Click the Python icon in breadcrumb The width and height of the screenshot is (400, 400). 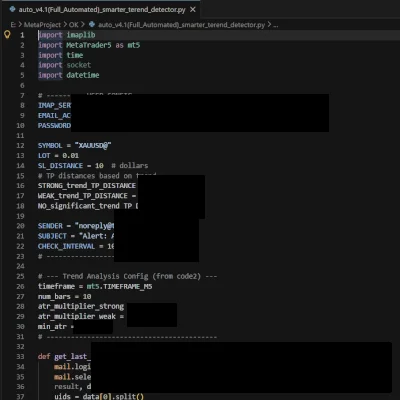click(92, 25)
